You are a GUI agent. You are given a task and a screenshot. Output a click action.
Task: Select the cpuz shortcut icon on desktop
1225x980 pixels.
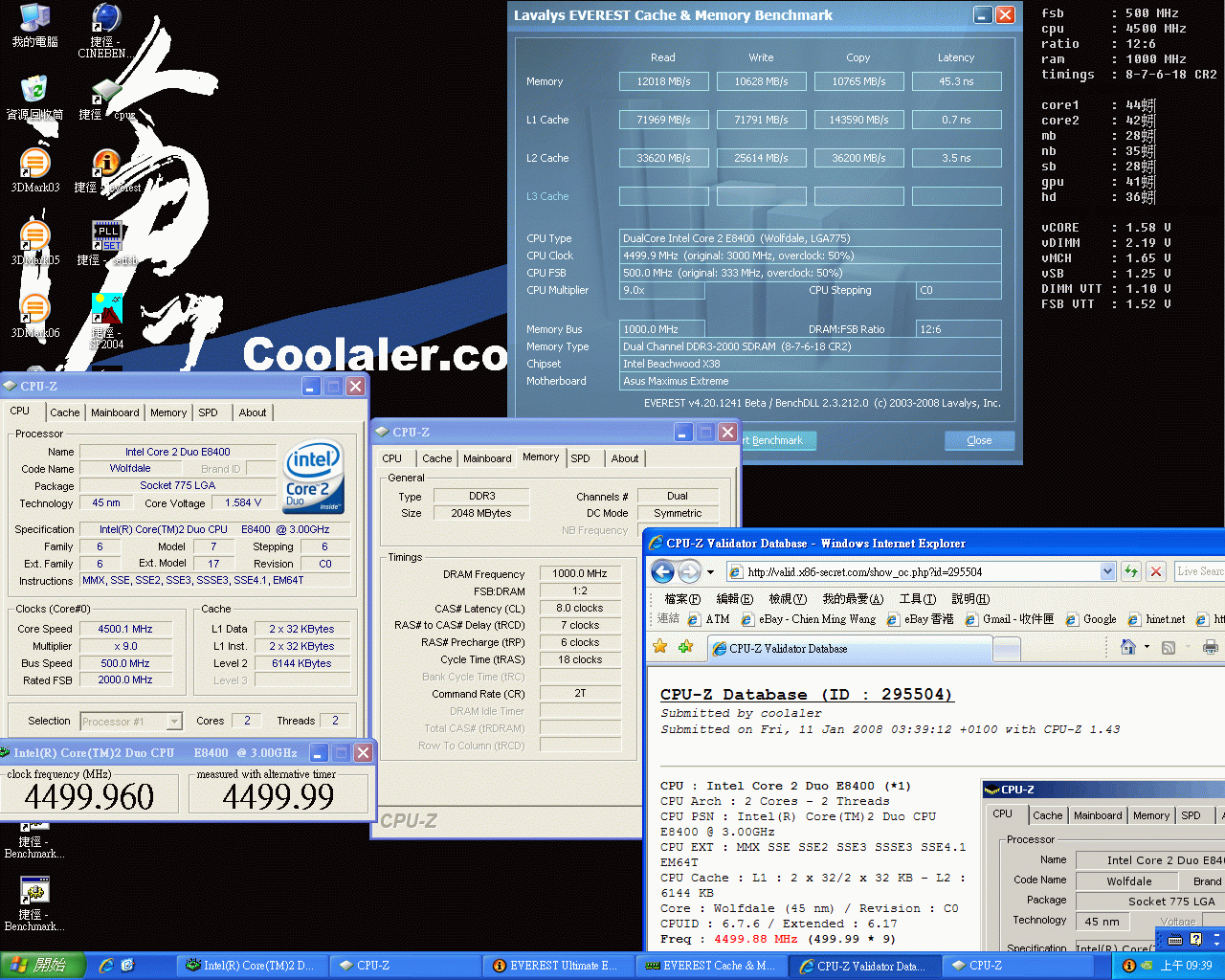pos(106,98)
